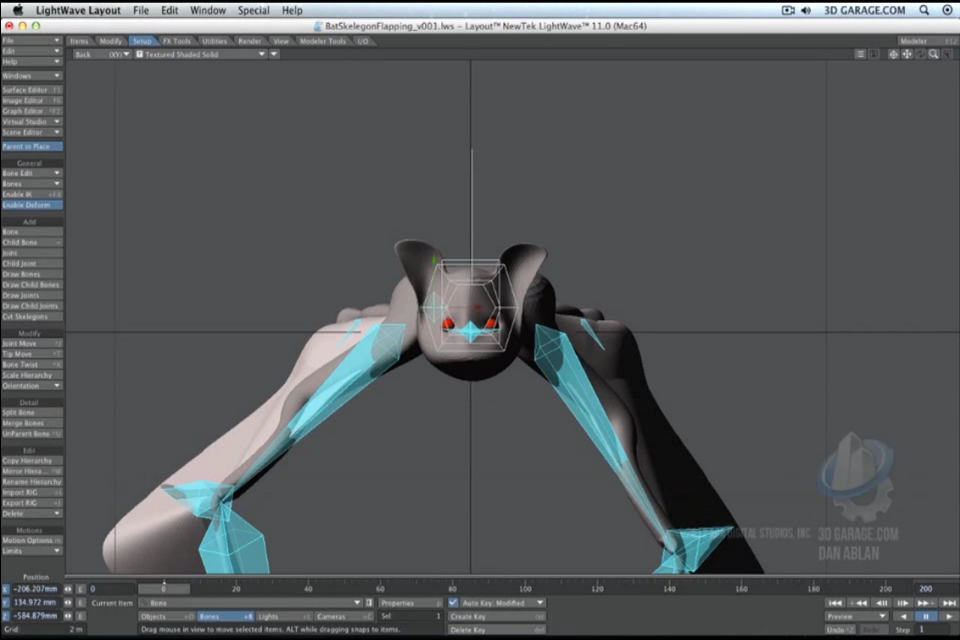The height and width of the screenshot is (640, 960).
Task: Open the Special menu in menu bar
Action: [x=253, y=10]
